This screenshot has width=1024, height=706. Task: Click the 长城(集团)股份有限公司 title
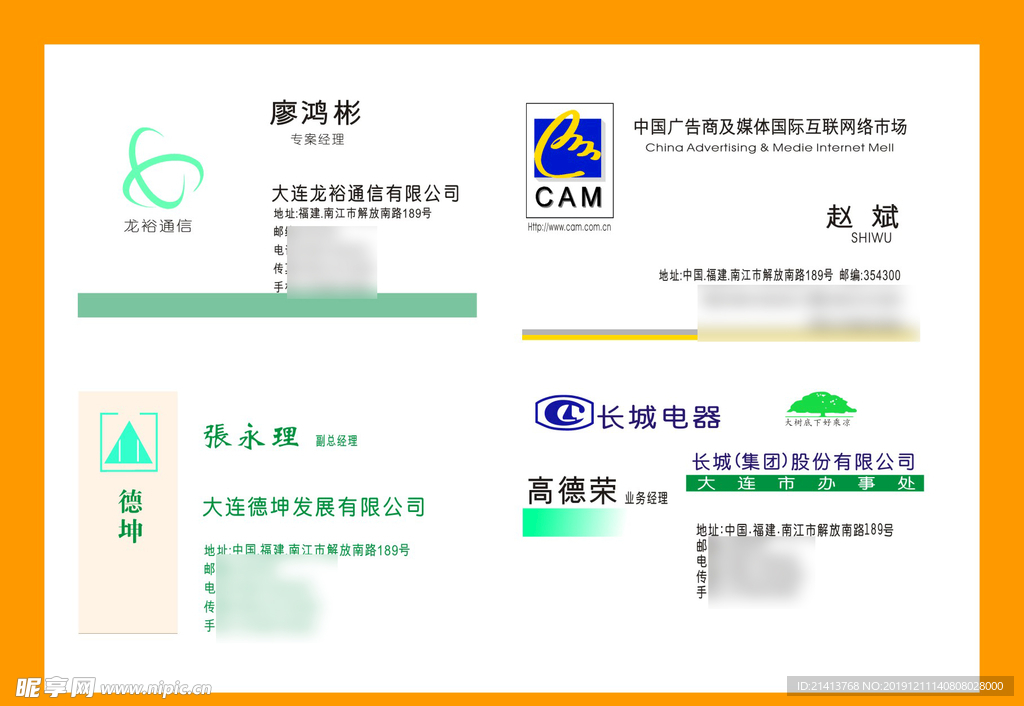point(804,461)
